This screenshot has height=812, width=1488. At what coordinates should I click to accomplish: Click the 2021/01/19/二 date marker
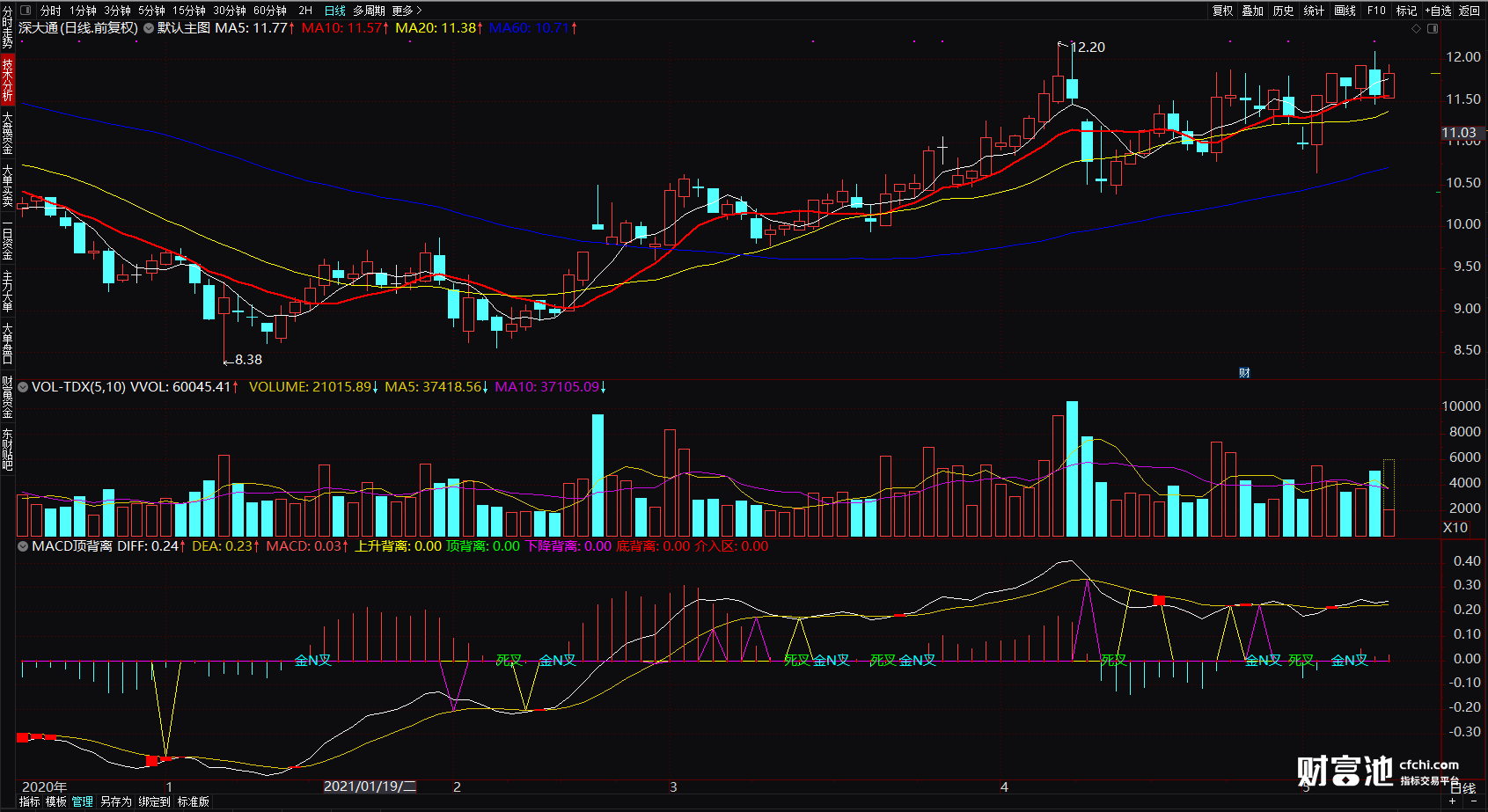click(370, 786)
